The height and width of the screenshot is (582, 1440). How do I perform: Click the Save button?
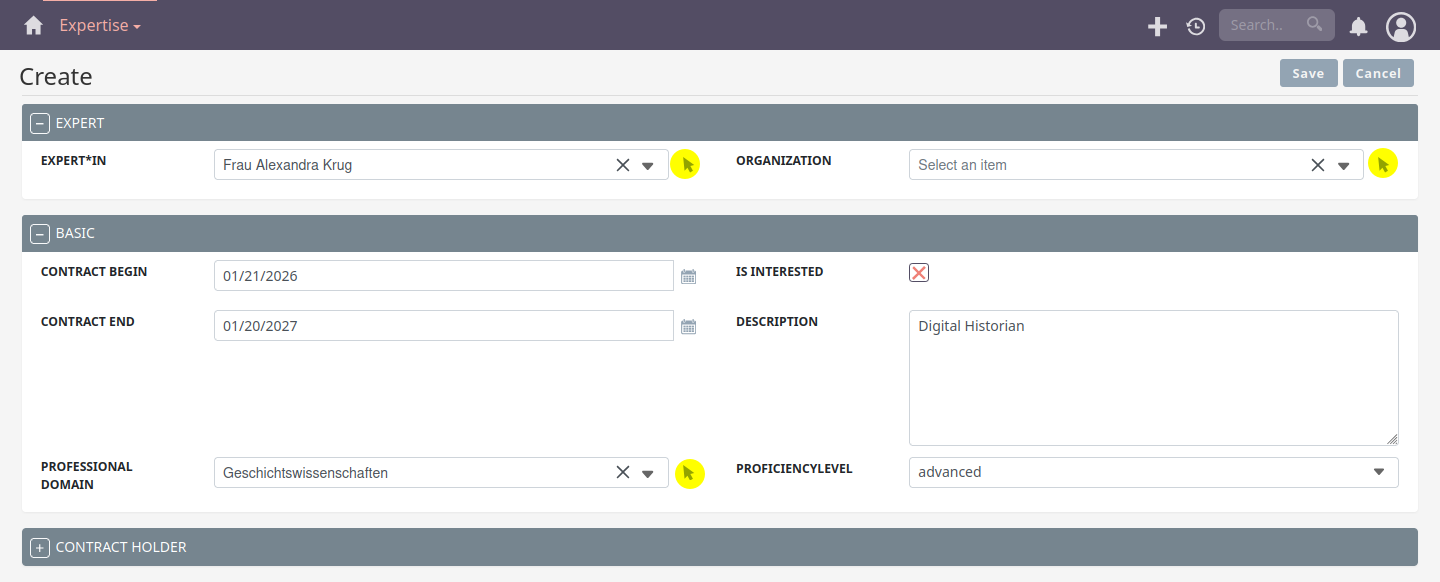coord(1308,73)
